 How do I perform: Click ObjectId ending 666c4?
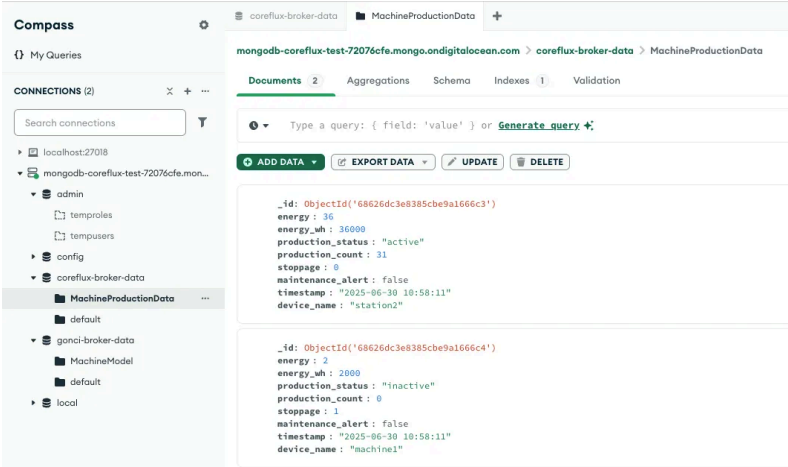400,348
